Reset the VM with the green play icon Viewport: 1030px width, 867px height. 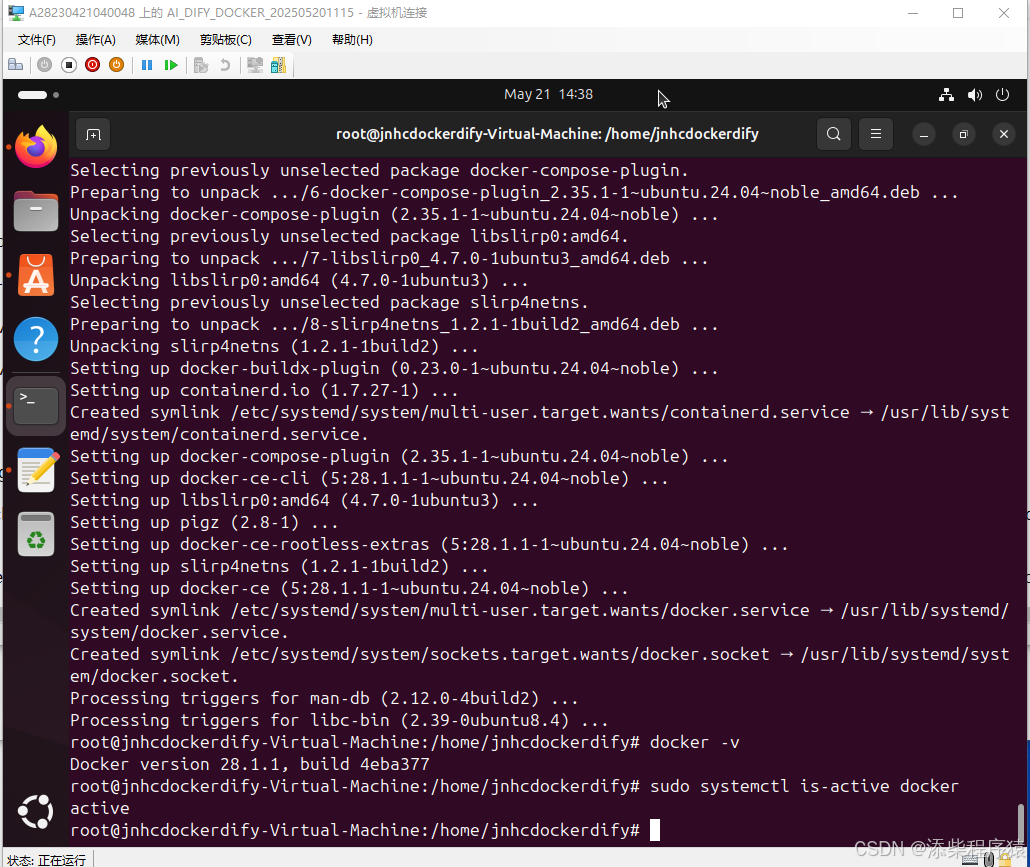click(171, 65)
